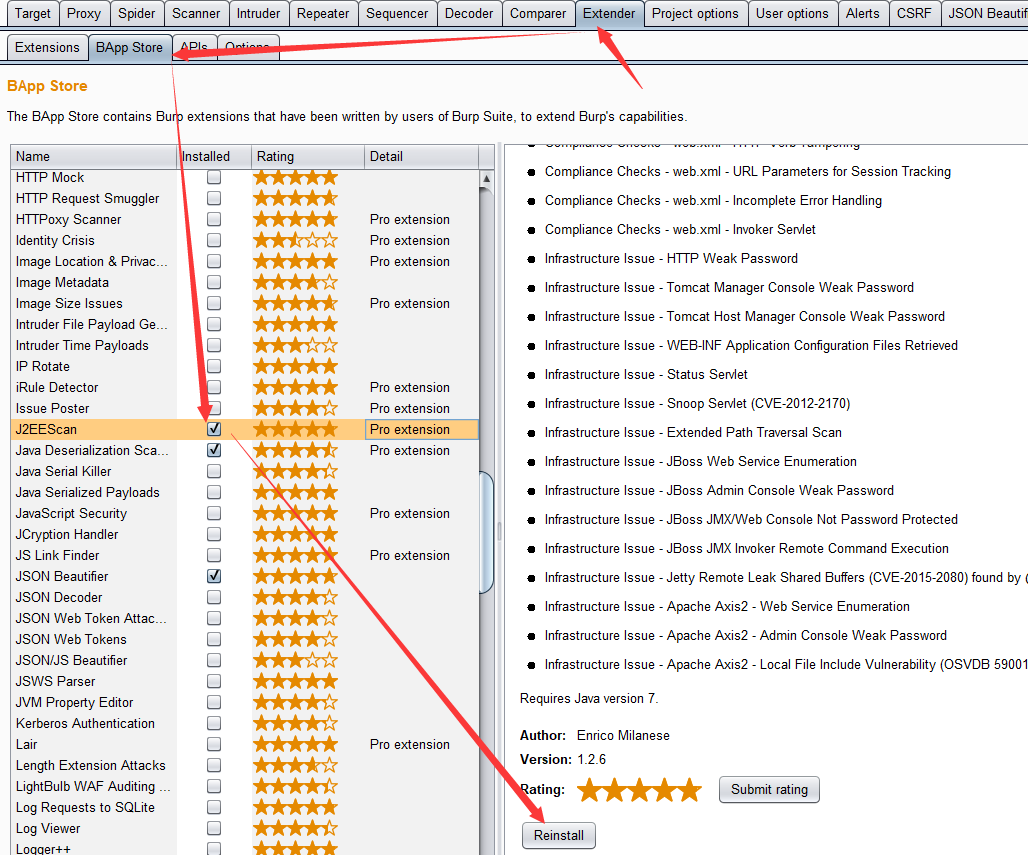
Task: Sort by the Installed column header
Action: (x=214, y=156)
